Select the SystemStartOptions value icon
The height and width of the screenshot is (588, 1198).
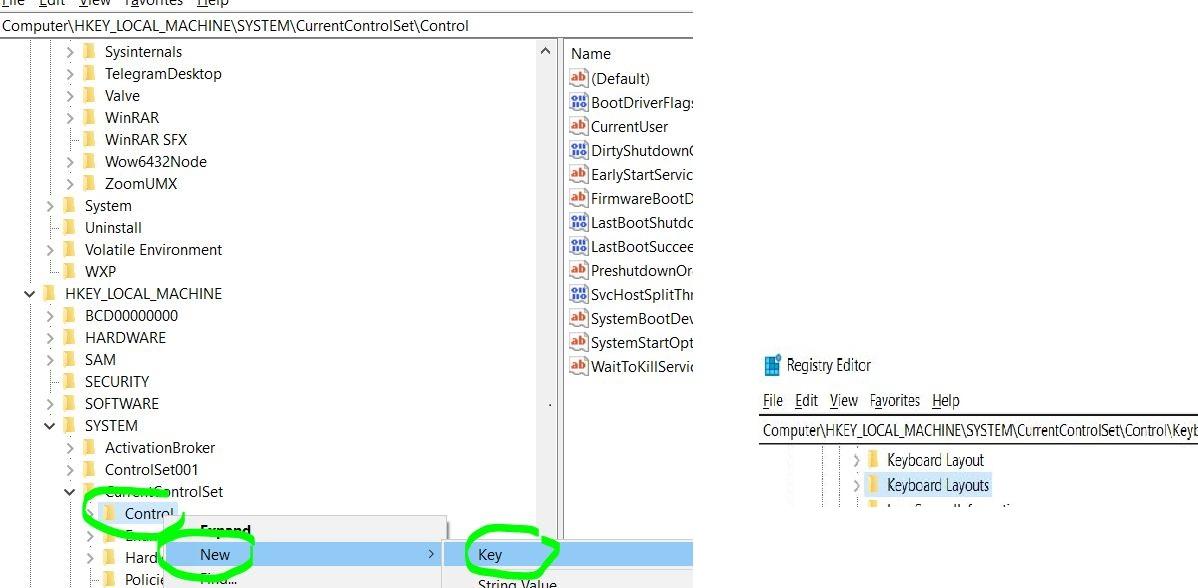click(578, 343)
